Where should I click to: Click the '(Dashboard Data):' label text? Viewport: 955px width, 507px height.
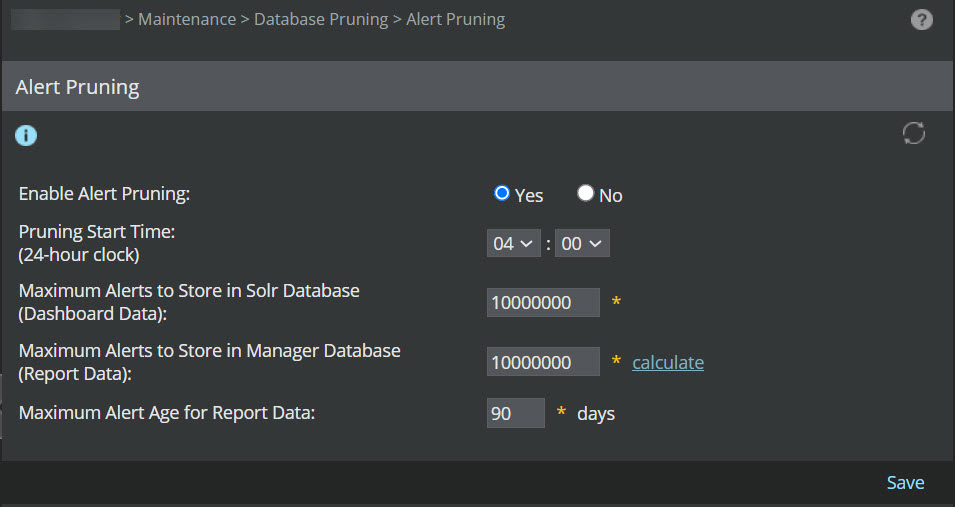[93, 313]
